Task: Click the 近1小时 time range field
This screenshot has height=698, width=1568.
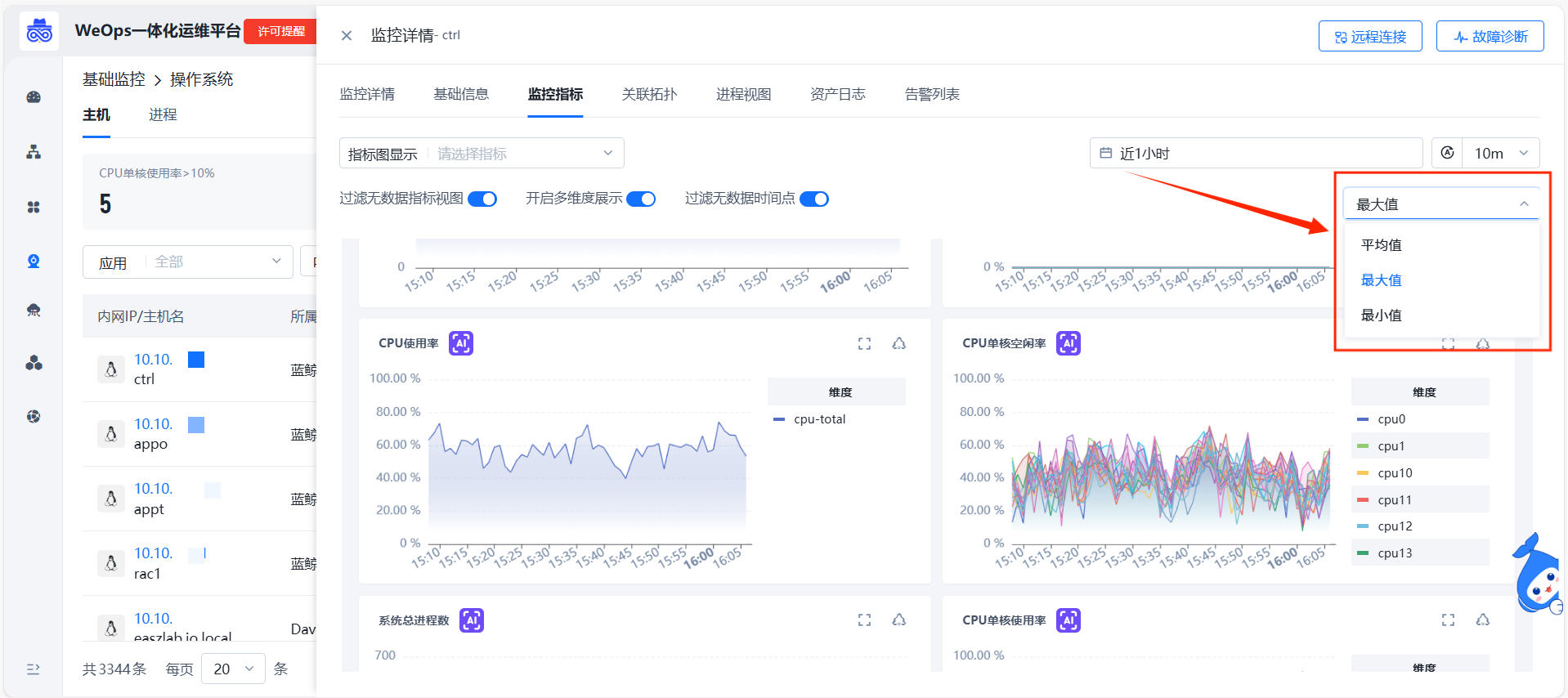Action: pos(1256,154)
